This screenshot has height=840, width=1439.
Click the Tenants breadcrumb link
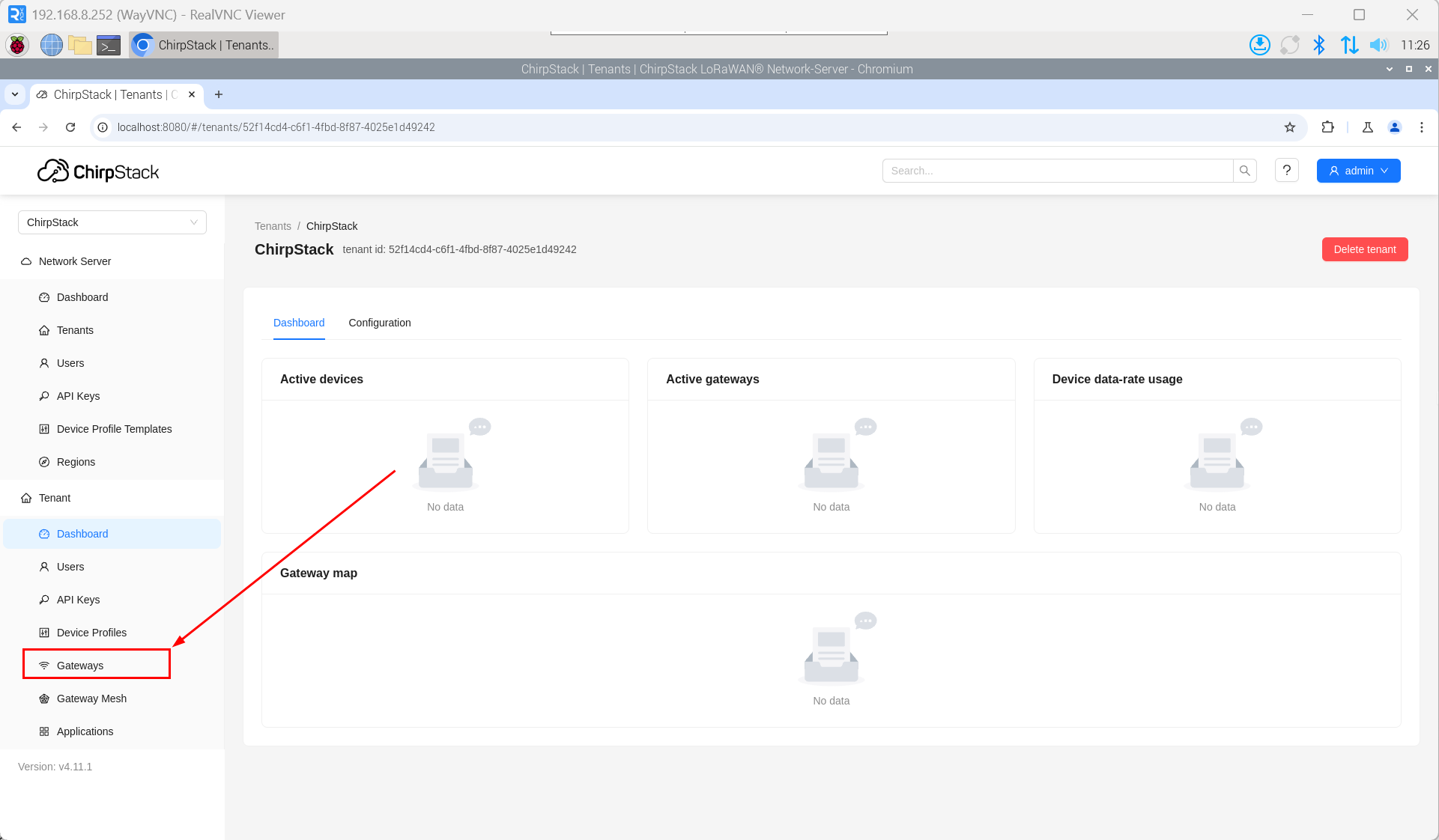click(x=273, y=226)
